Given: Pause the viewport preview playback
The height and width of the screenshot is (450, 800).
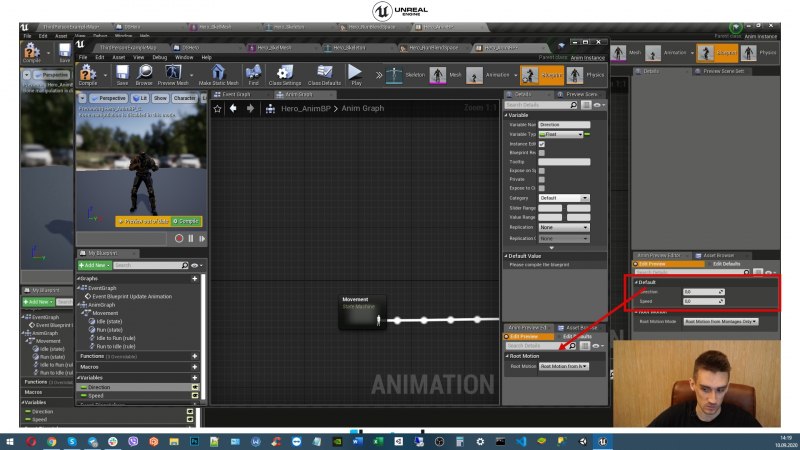Looking at the screenshot, I should 191,238.
